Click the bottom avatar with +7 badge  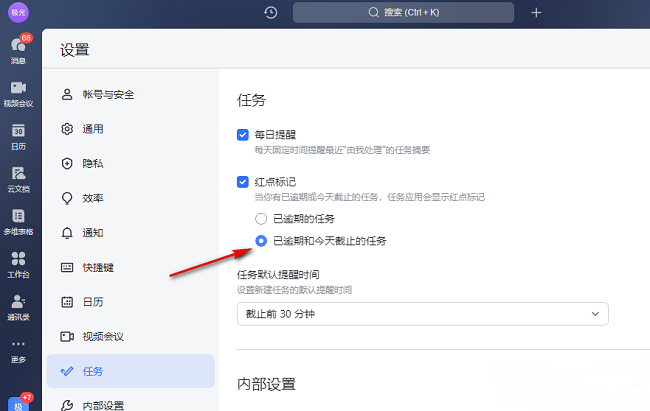click(18, 404)
